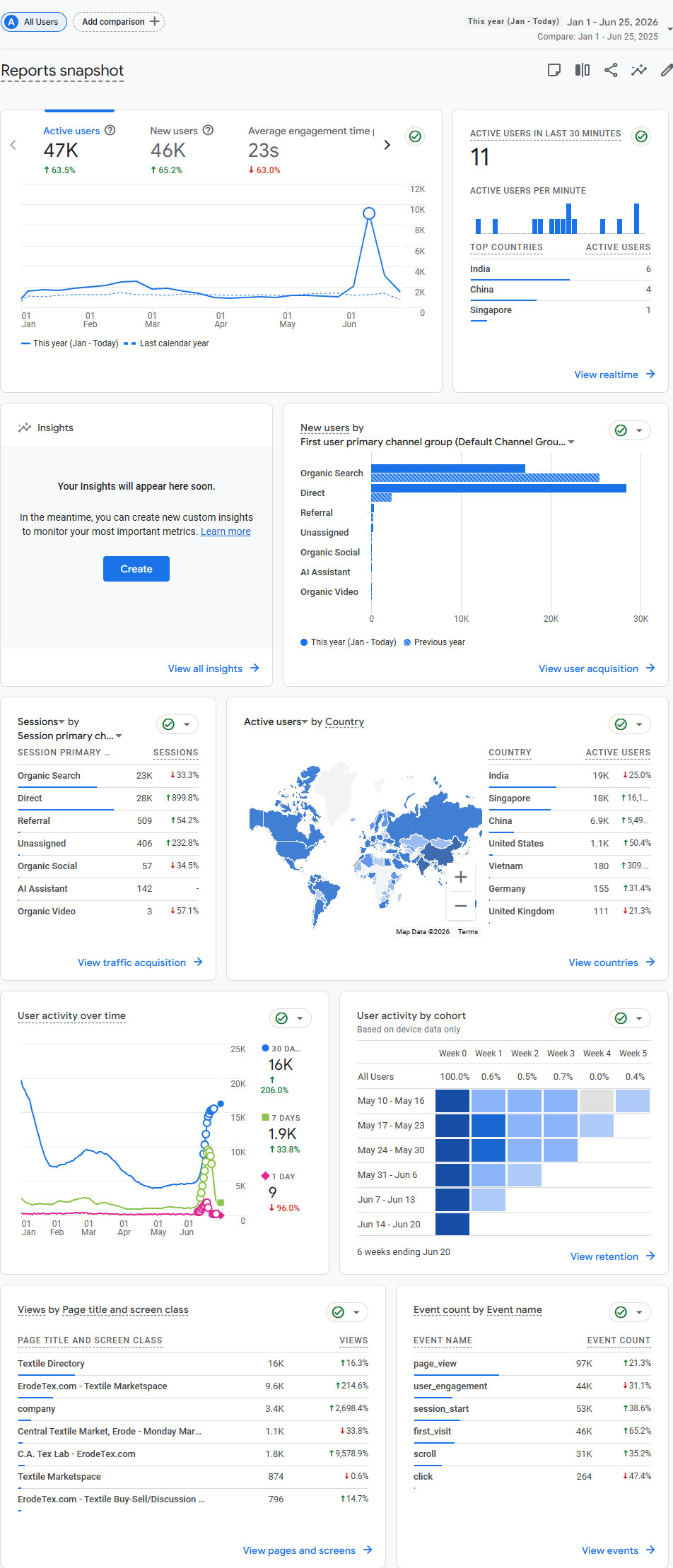The width and height of the screenshot is (673, 1568).
Task: Click the May 10 - May 16 Week 4 cohort cell
Action: point(597,1101)
